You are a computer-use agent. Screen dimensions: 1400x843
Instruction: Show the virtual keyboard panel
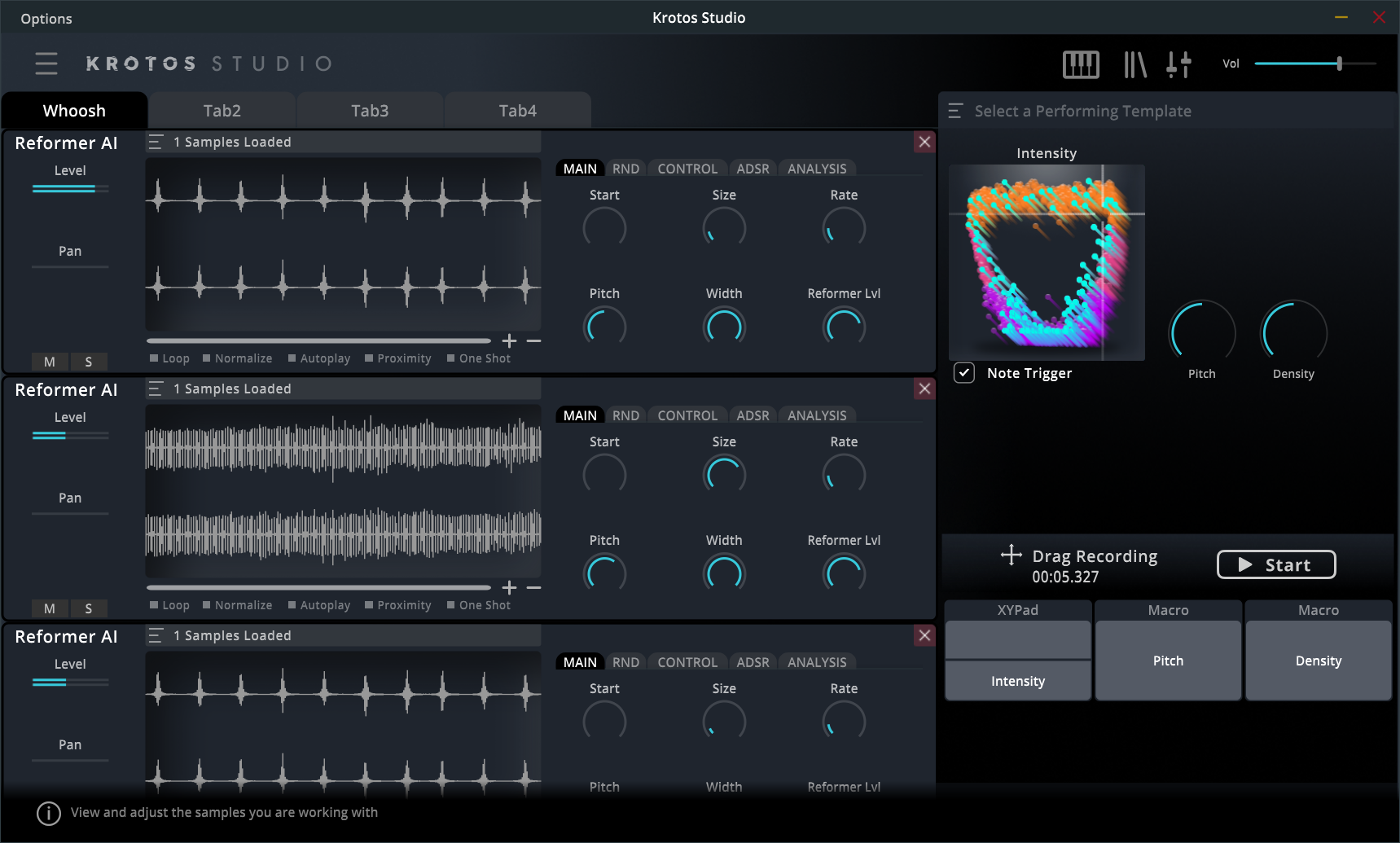[x=1082, y=64]
